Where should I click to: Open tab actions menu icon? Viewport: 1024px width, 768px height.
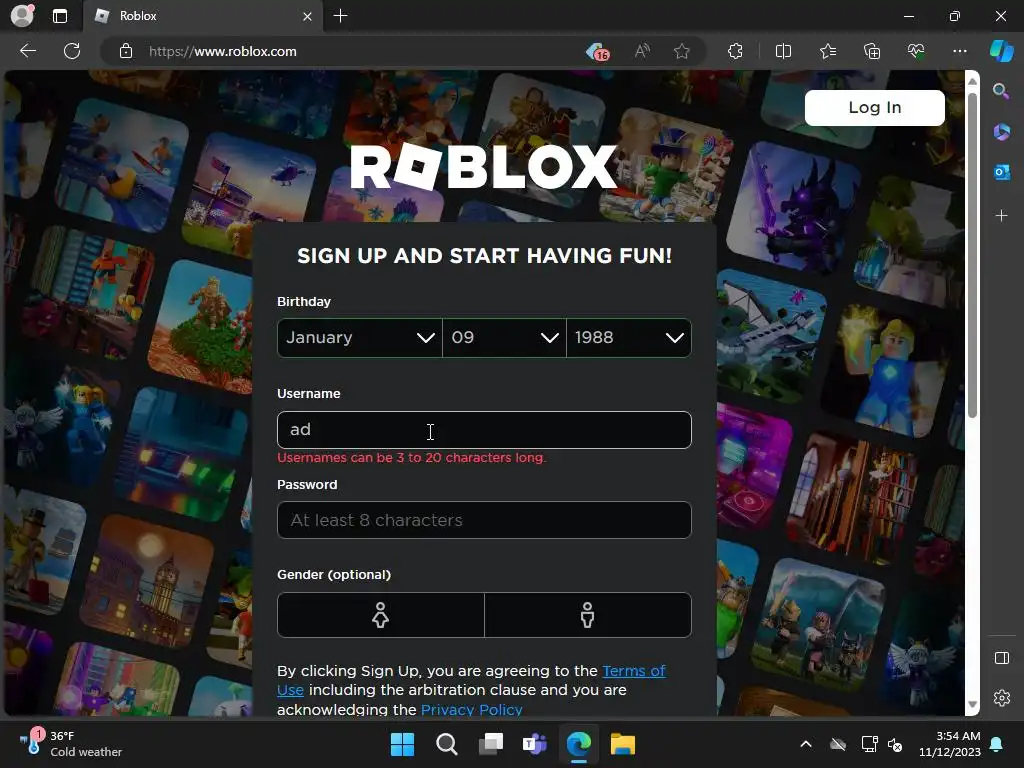pos(60,16)
